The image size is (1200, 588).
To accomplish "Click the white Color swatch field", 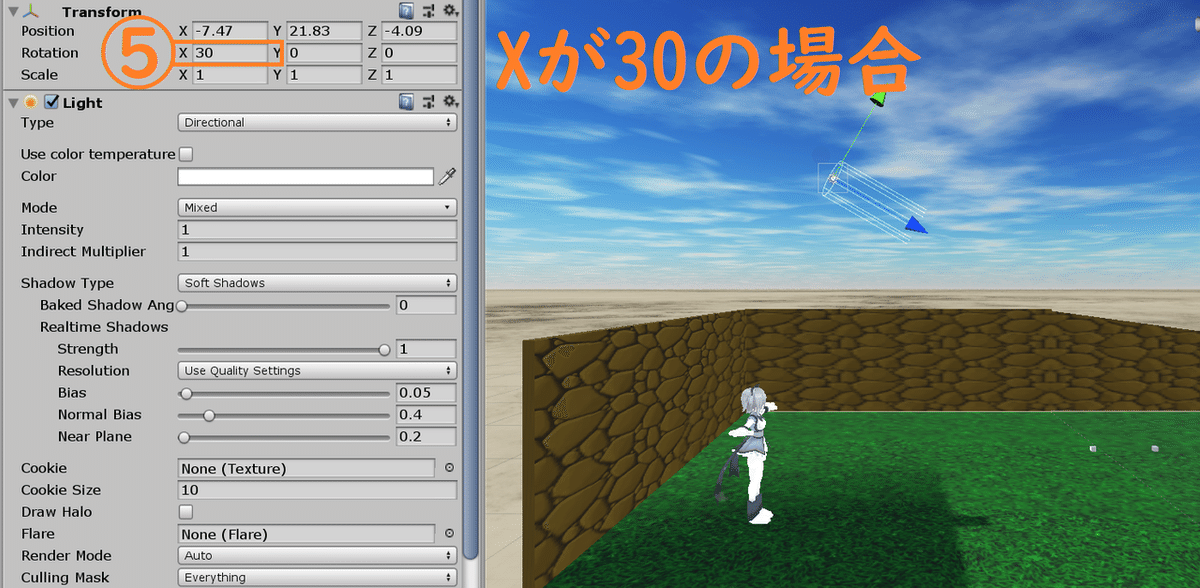I will pos(305,176).
